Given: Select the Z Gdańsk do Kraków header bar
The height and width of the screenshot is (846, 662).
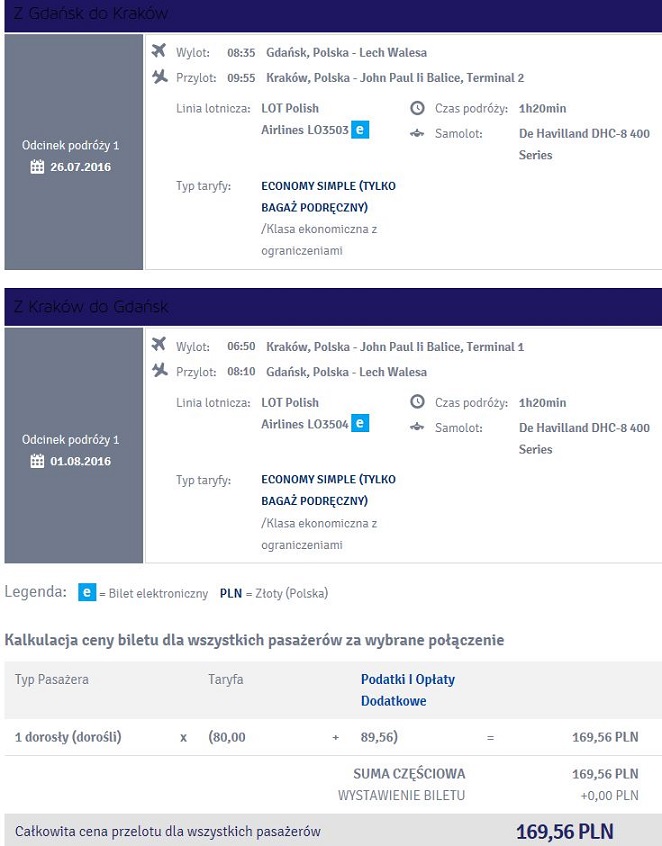Looking at the screenshot, I should pos(333,16).
